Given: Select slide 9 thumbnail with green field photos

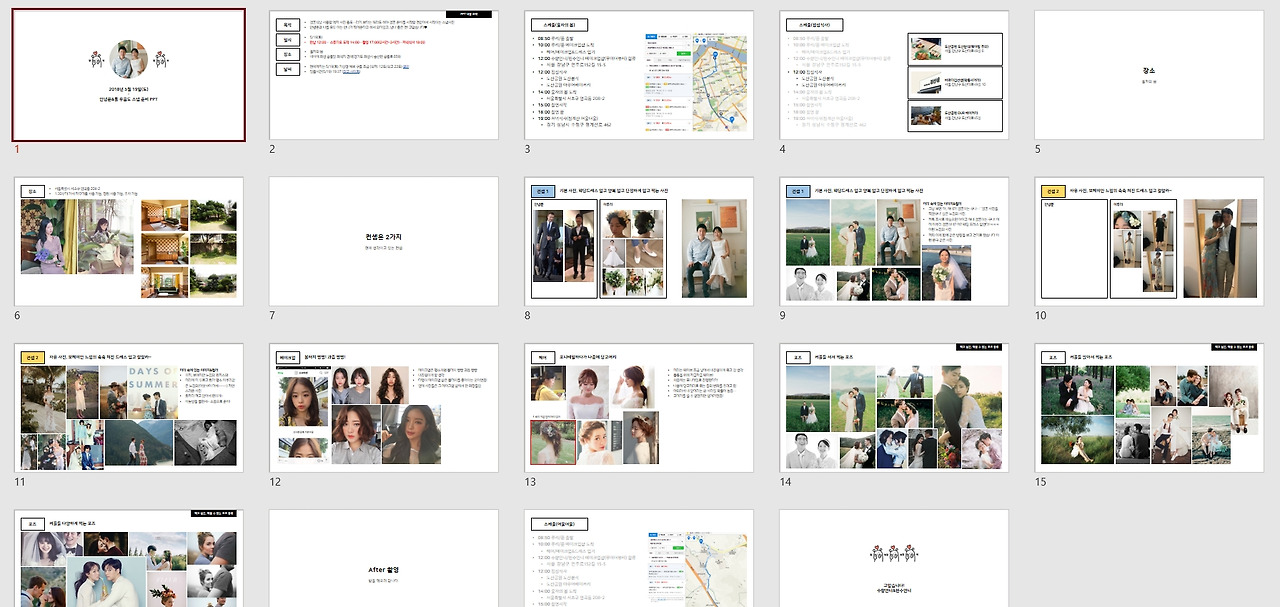Looking at the screenshot, I should click(x=894, y=242).
